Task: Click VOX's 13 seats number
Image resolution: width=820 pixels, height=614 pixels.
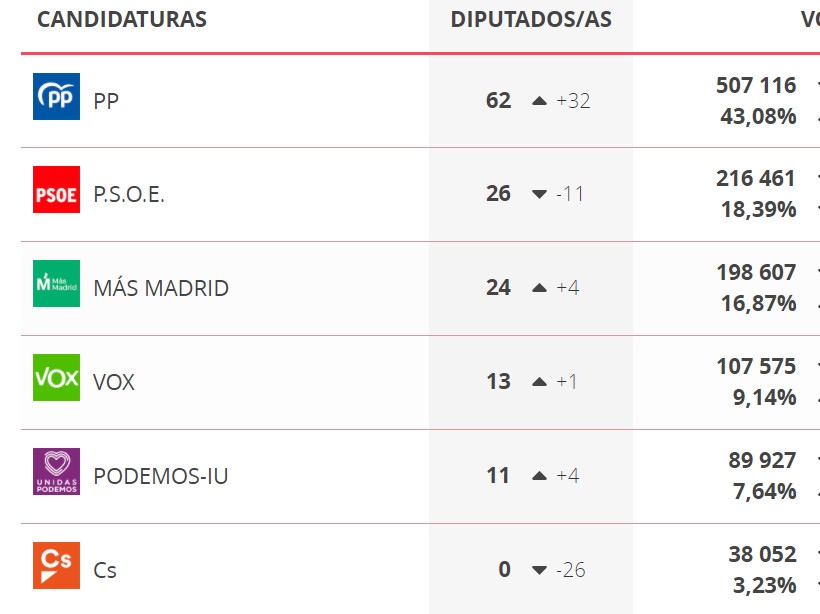Action: tap(498, 381)
